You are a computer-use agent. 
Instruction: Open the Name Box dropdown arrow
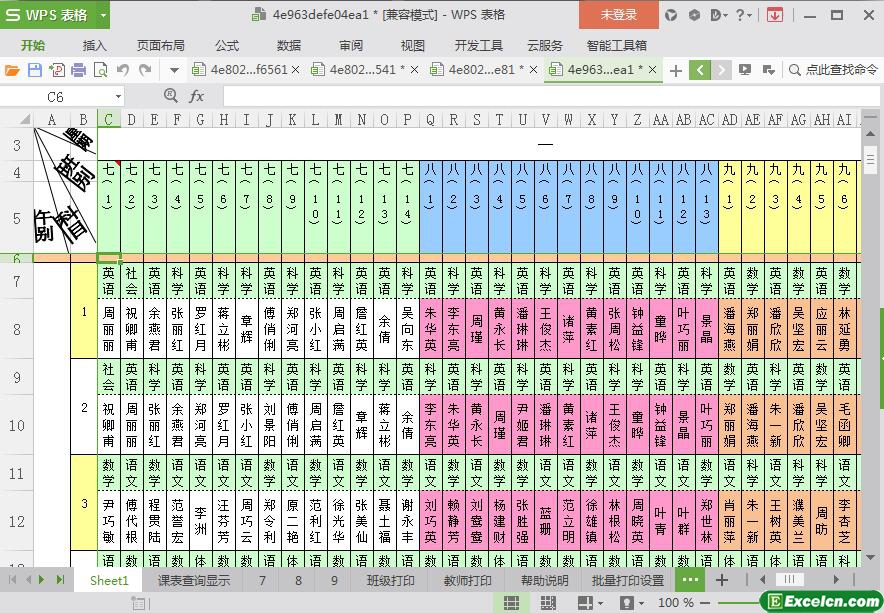click(118, 97)
